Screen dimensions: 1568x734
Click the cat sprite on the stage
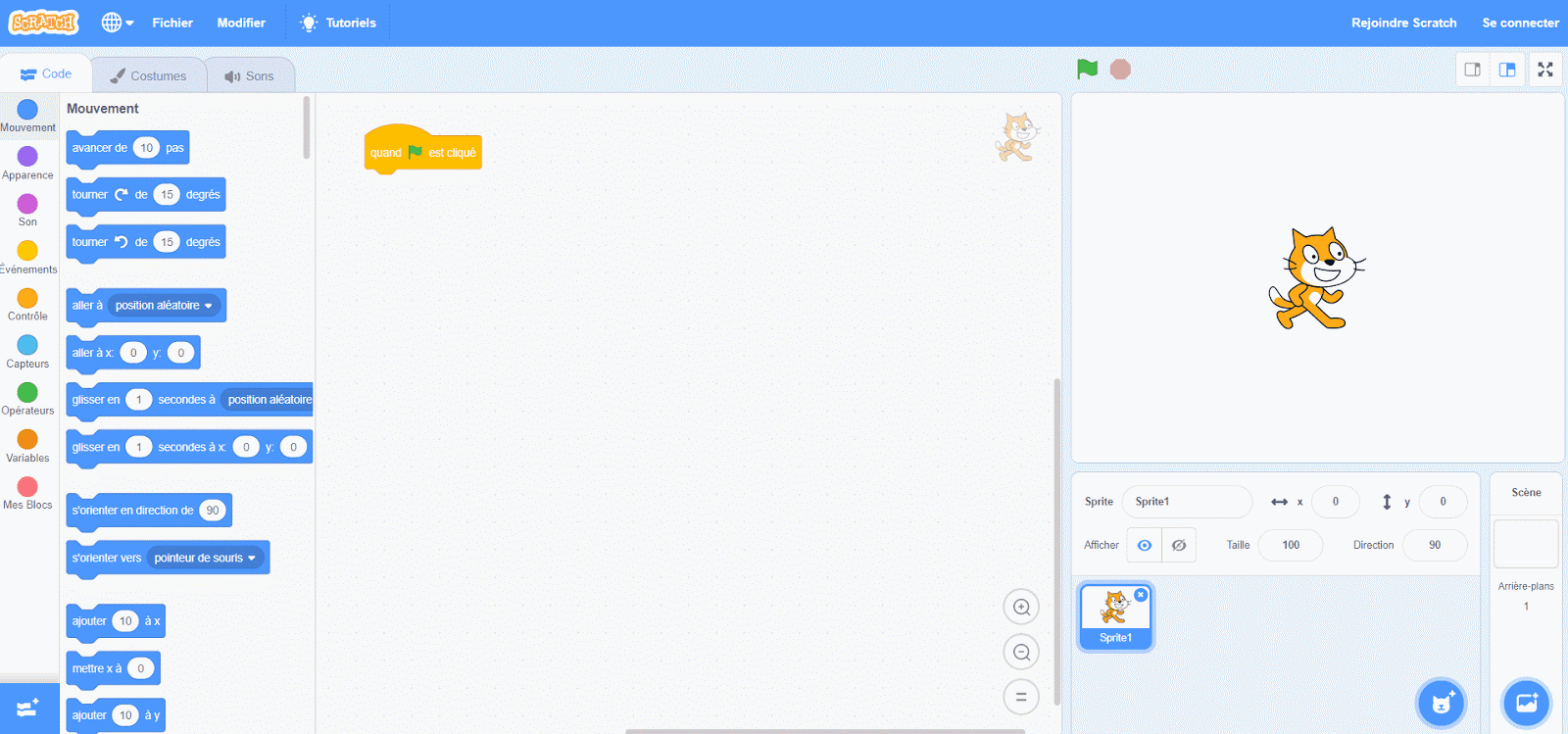[x=1315, y=279]
